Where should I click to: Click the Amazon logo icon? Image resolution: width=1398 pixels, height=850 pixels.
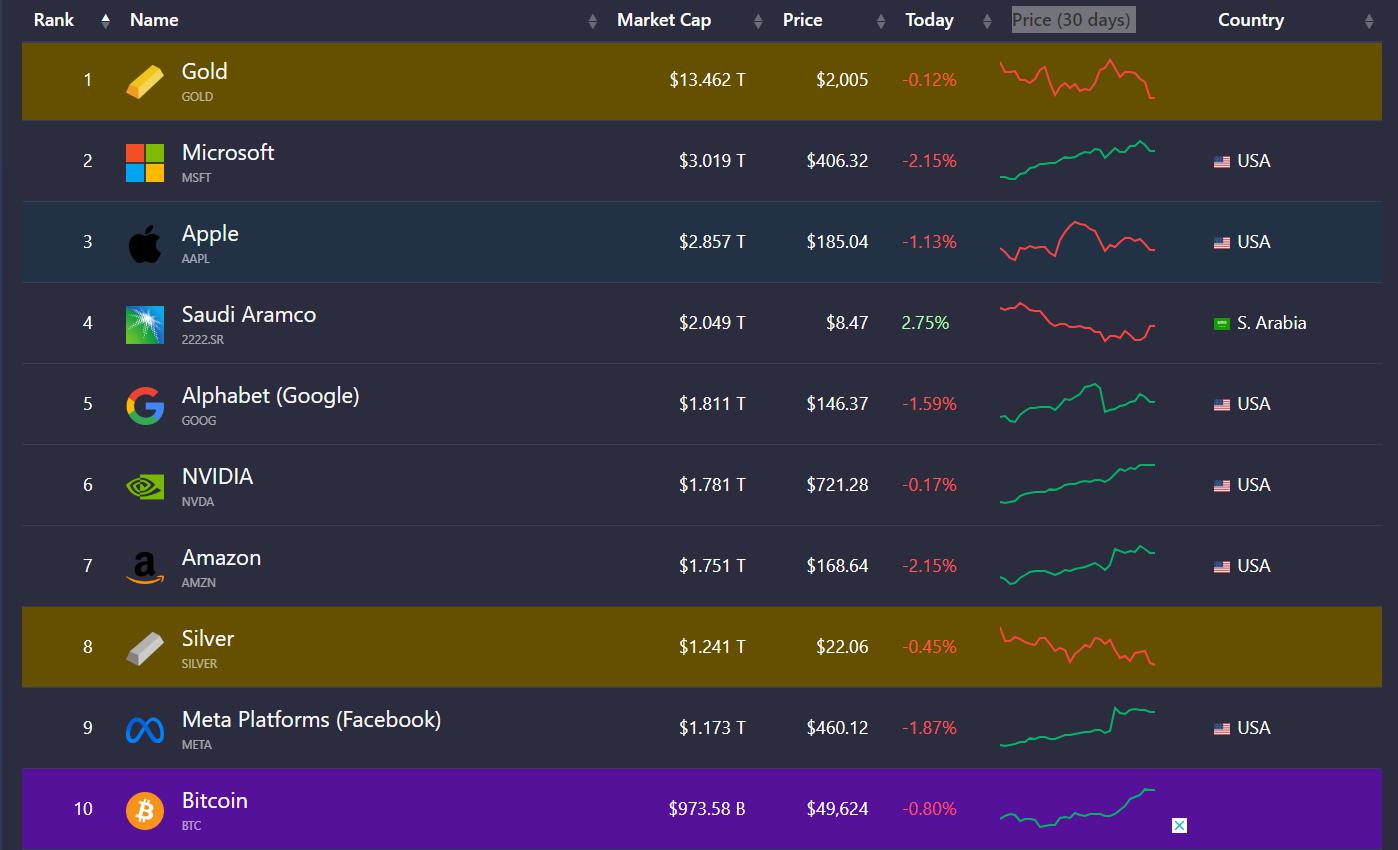click(145, 568)
